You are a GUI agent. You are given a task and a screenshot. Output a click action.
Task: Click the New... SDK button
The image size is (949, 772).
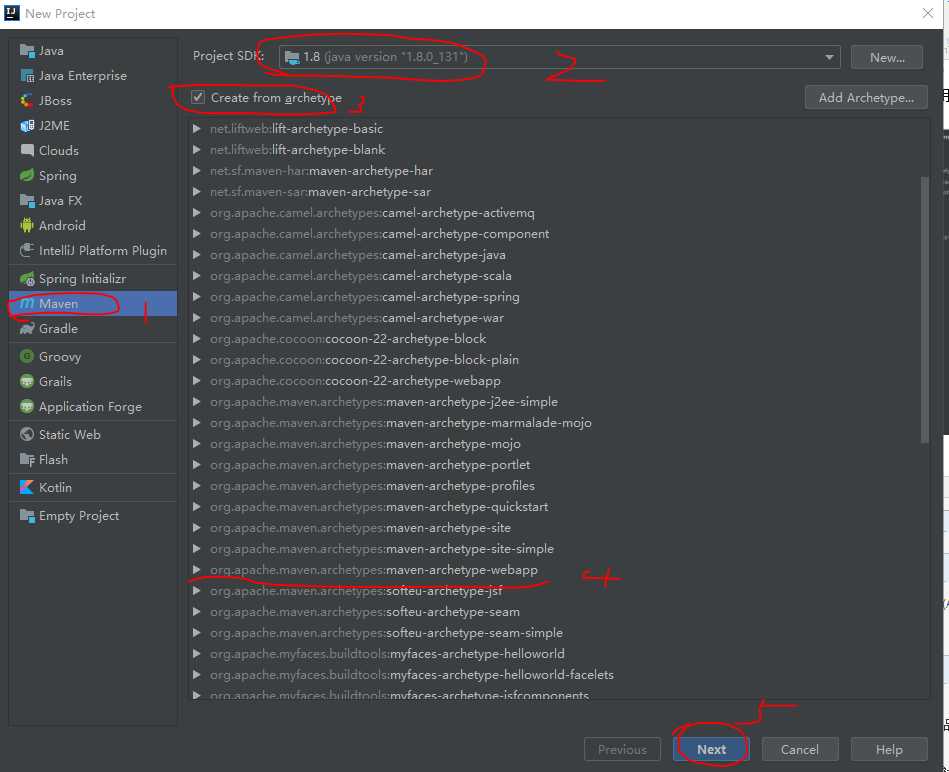point(887,57)
